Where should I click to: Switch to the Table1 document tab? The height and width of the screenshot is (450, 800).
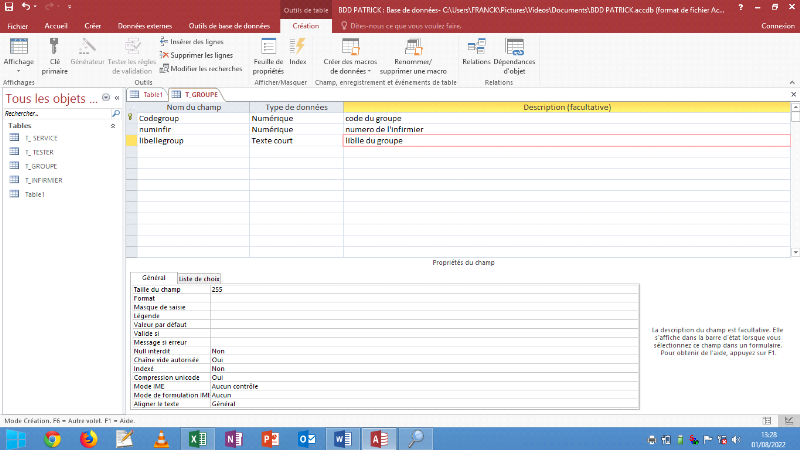pos(148,93)
